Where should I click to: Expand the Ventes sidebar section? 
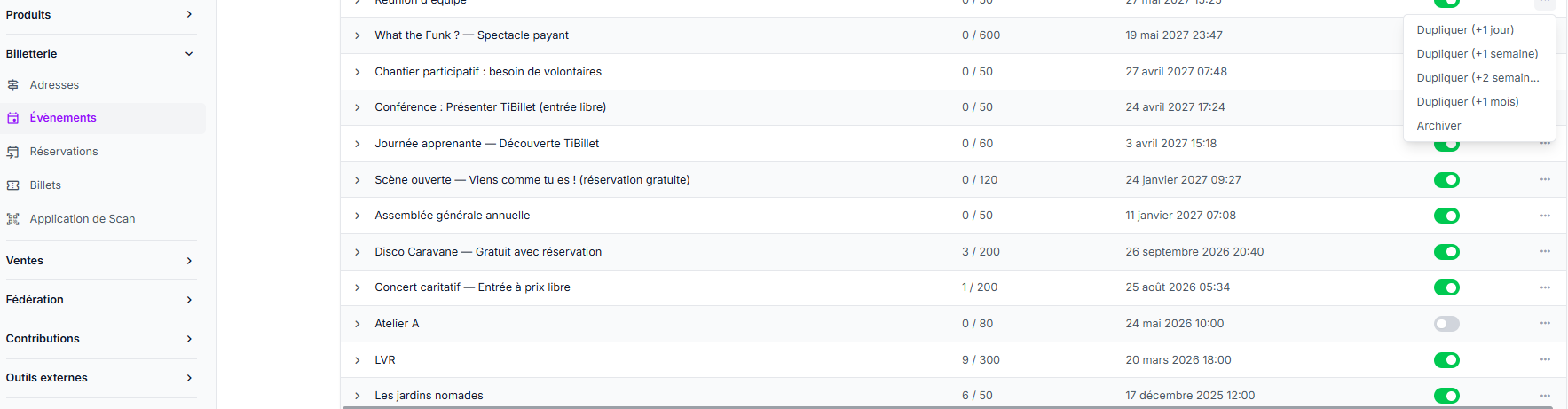pos(189,261)
